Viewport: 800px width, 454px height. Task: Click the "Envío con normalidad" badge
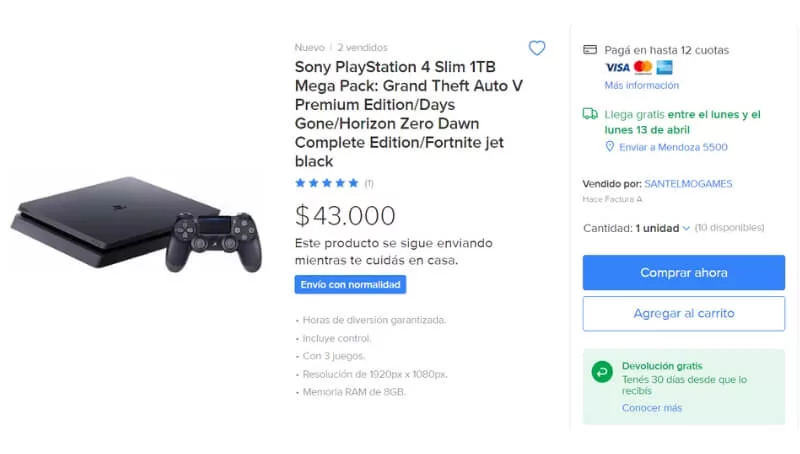pos(350,285)
